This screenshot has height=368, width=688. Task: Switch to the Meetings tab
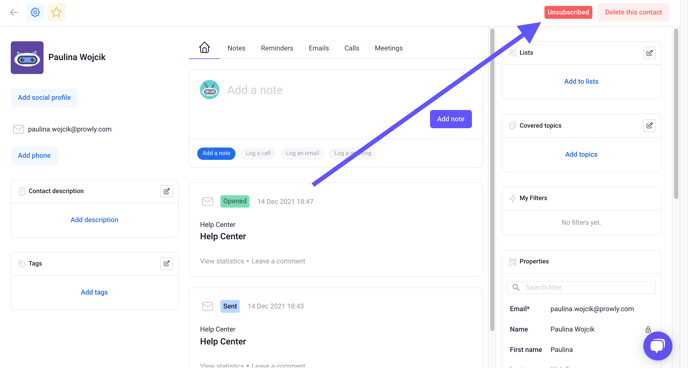coord(388,48)
